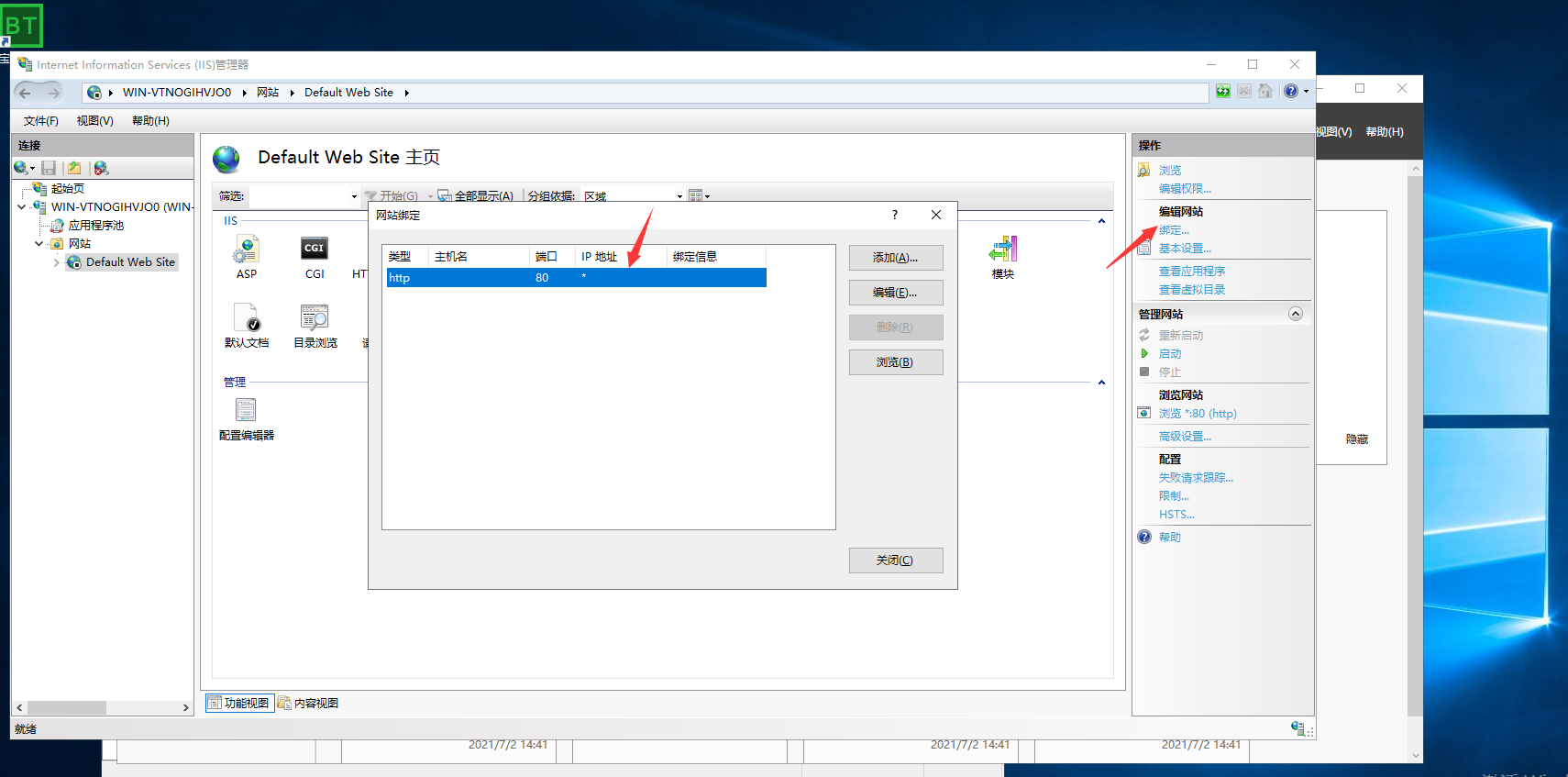This screenshot has height=777, width=1568.
Task: Switch to 功能视图 features view tab
Action: (239, 703)
